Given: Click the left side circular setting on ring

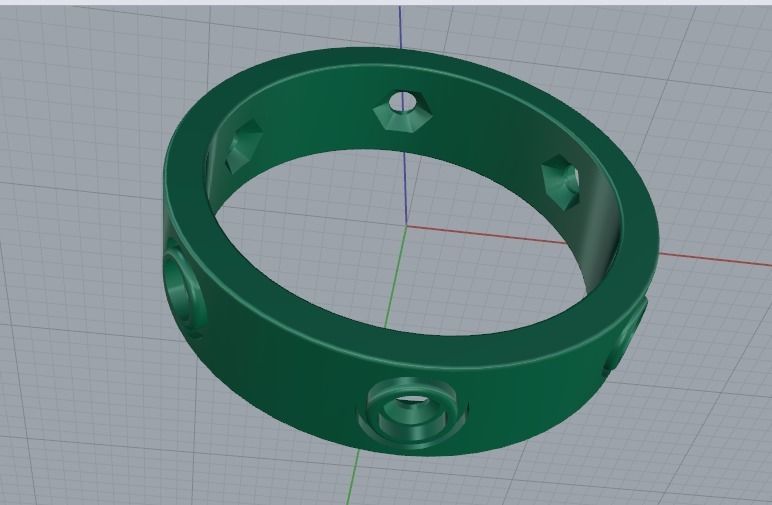Looking at the screenshot, I should [x=183, y=291].
